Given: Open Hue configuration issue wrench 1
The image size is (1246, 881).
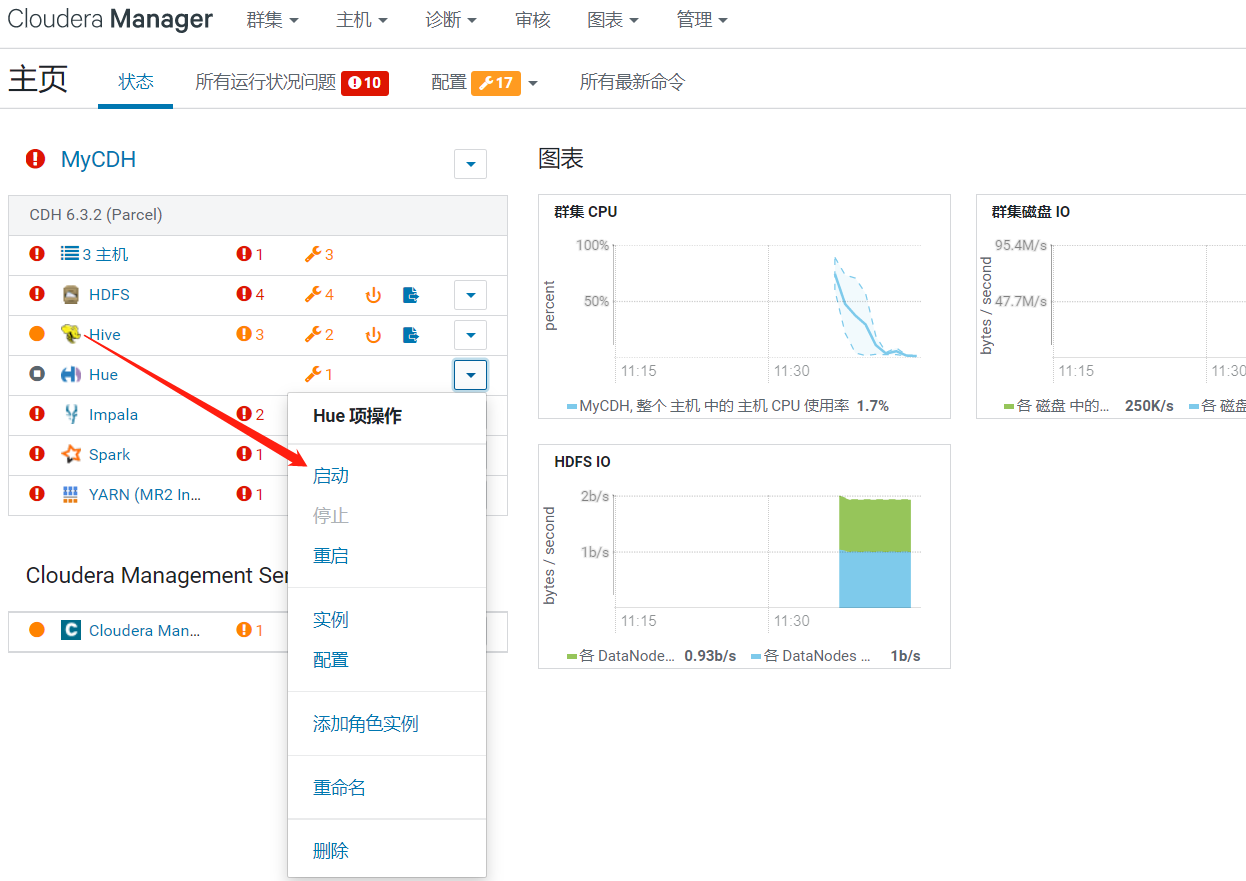Looking at the screenshot, I should (319, 374).
